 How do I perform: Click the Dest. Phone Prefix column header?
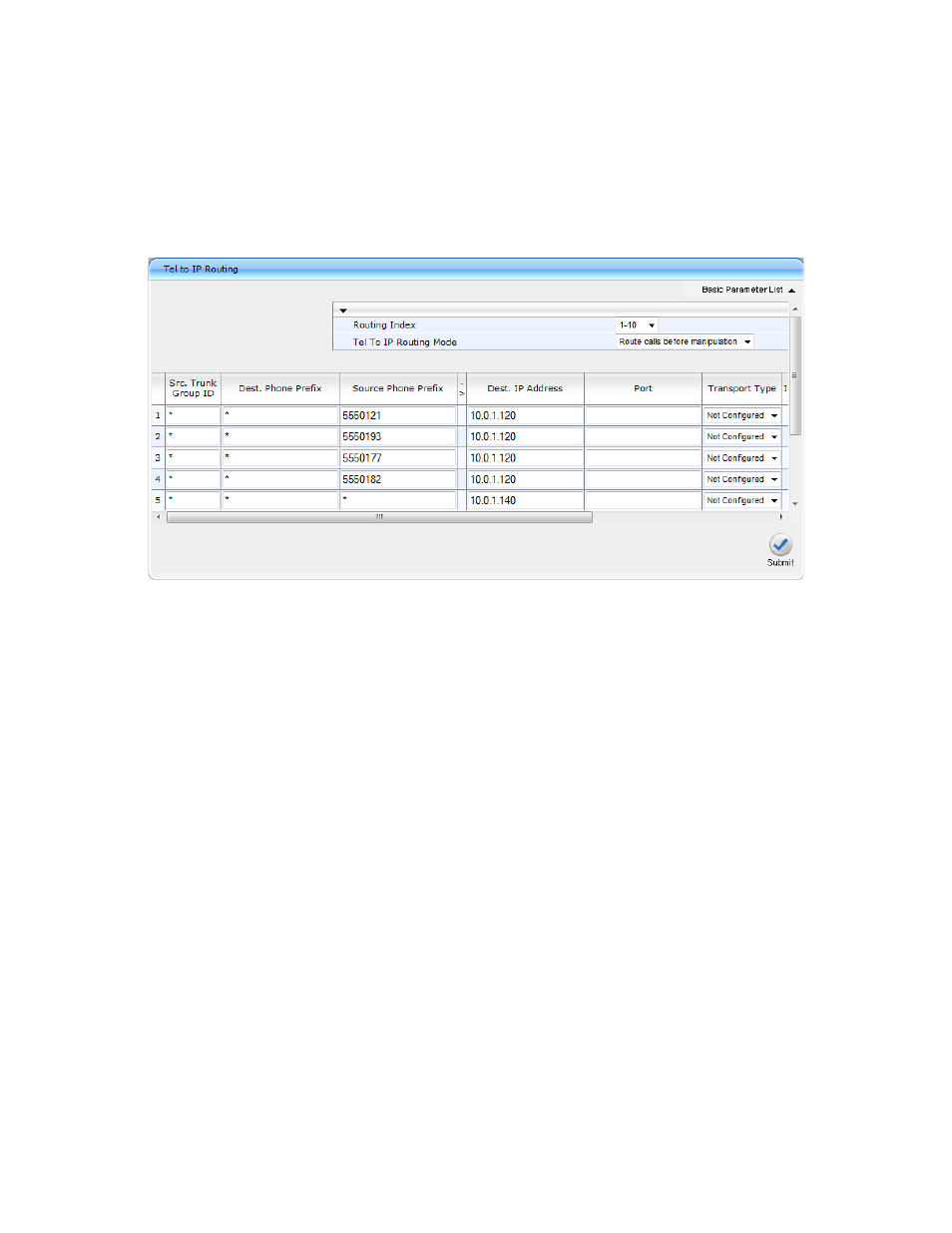[x=280, y=388]
